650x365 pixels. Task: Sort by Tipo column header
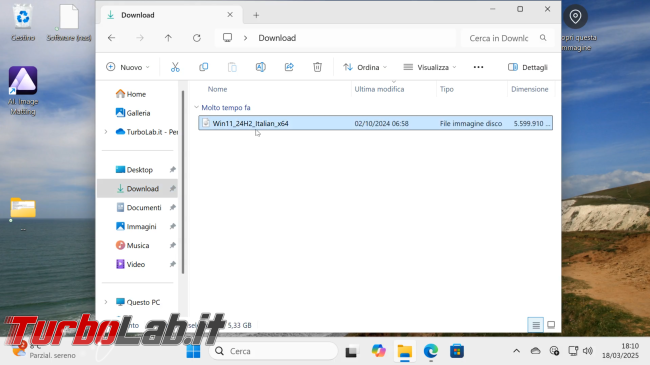pyautogui.click(x=446, y=89)
